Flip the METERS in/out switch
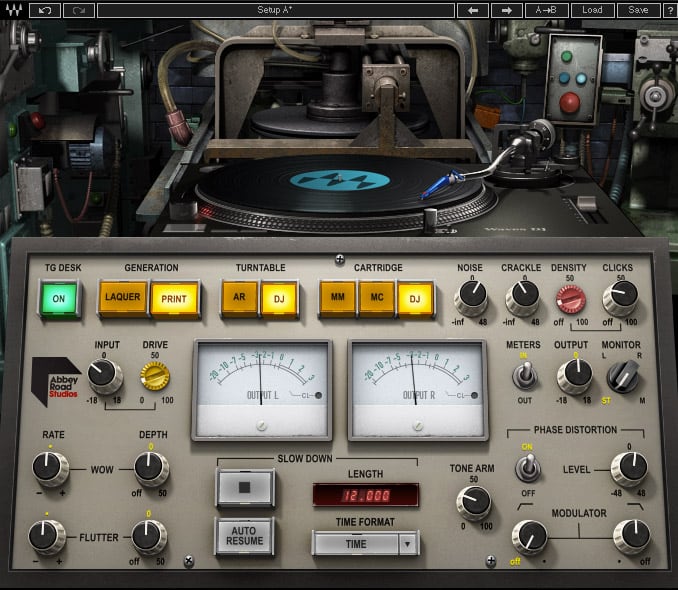This screenshot has width=678, height=590. 524,375
